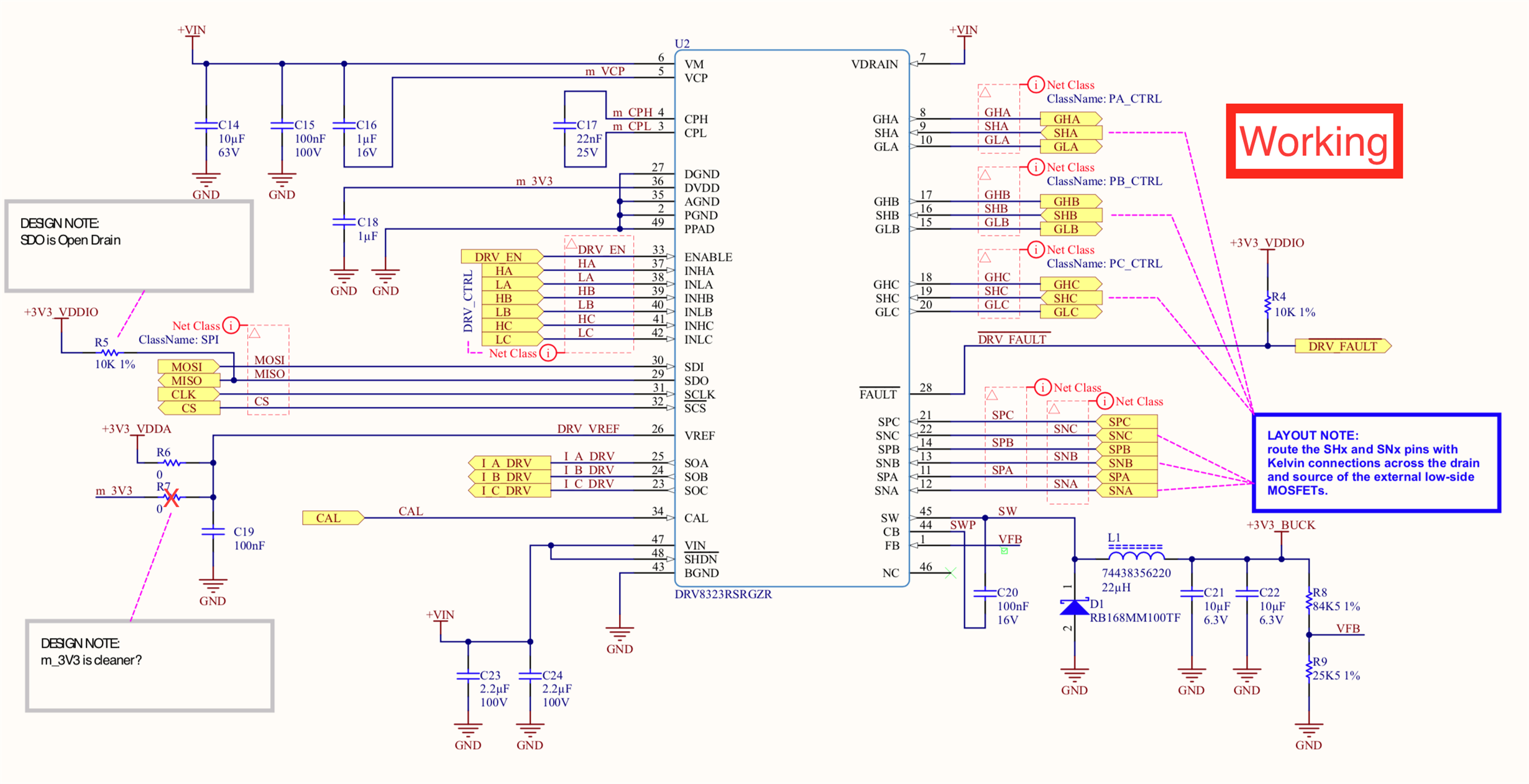
Task: Click ClassName: SPI text
Action: click(x=179, y=340)
